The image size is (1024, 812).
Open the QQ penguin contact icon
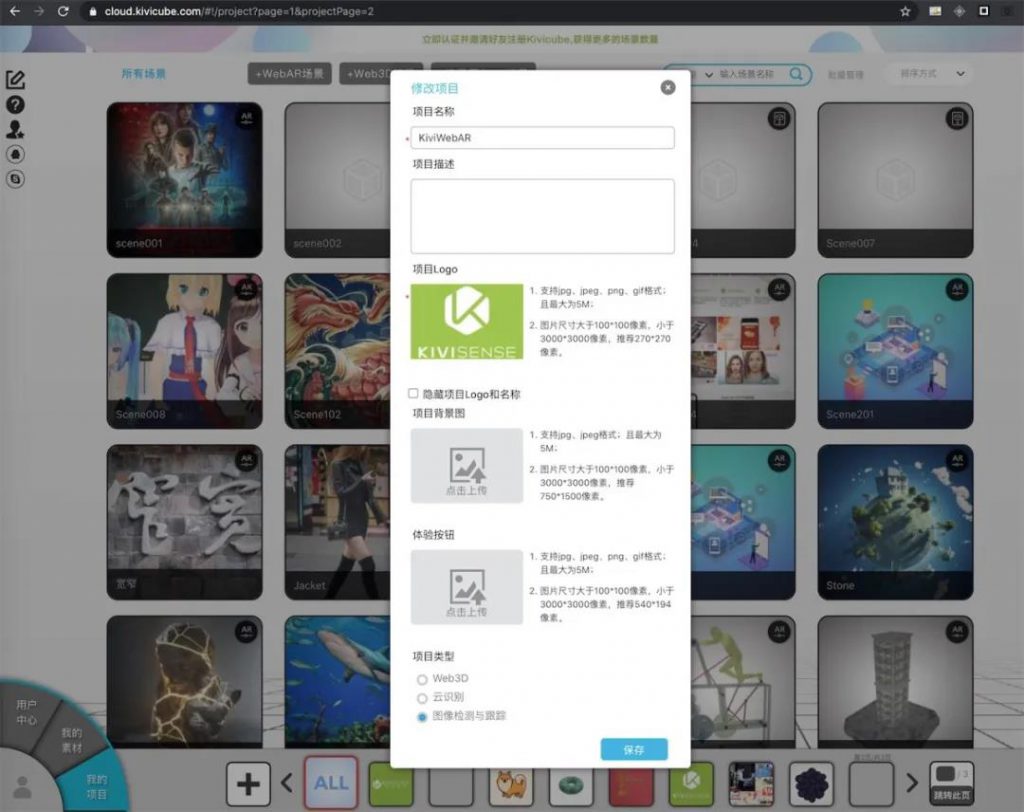tap(15, 154)
